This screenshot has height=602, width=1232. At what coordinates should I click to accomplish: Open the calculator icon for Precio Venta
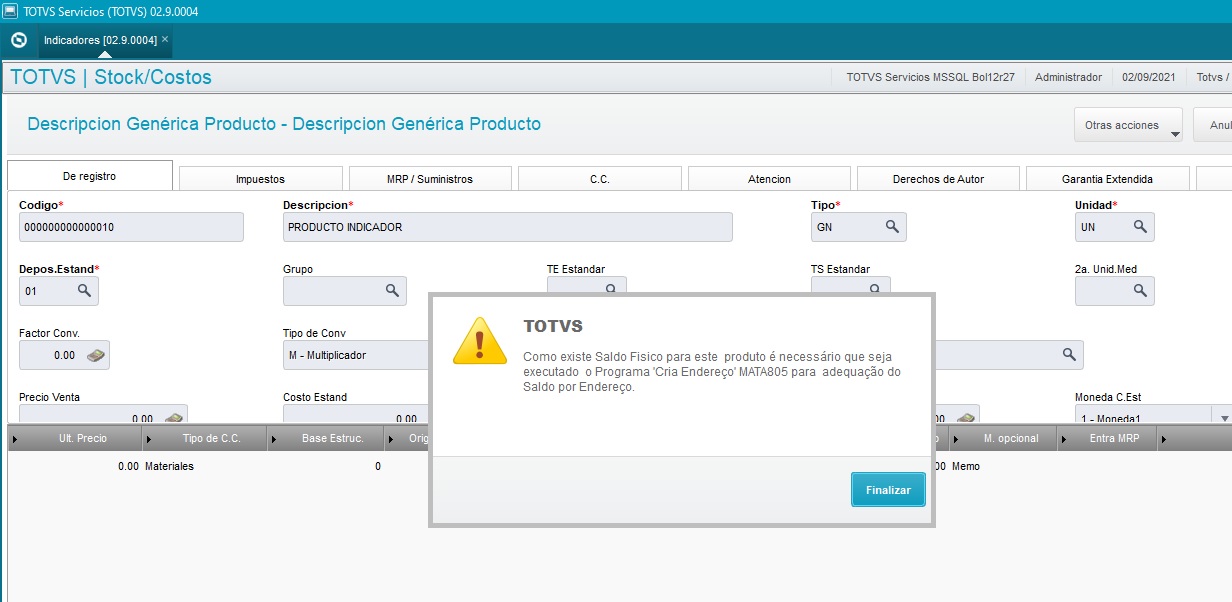[x=174, y=417]
